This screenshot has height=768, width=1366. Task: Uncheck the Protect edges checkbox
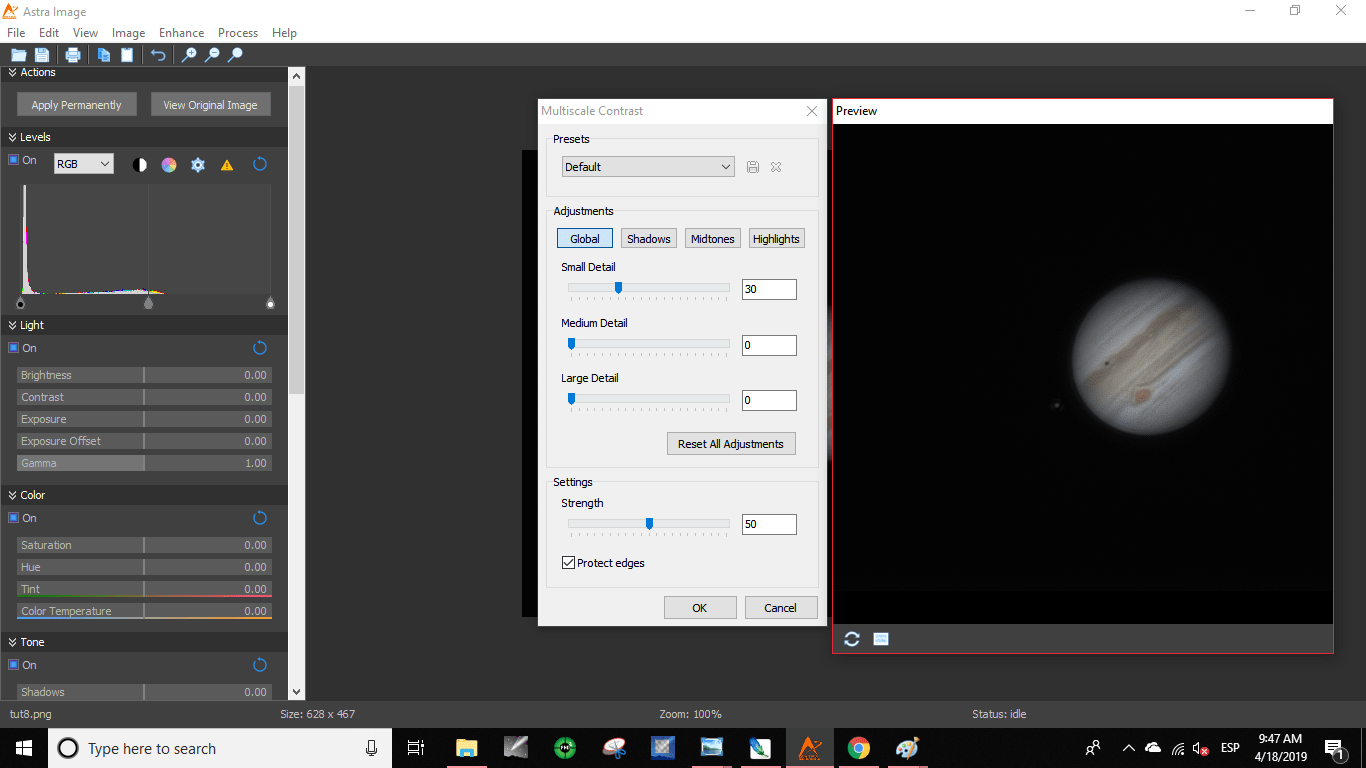568,563
